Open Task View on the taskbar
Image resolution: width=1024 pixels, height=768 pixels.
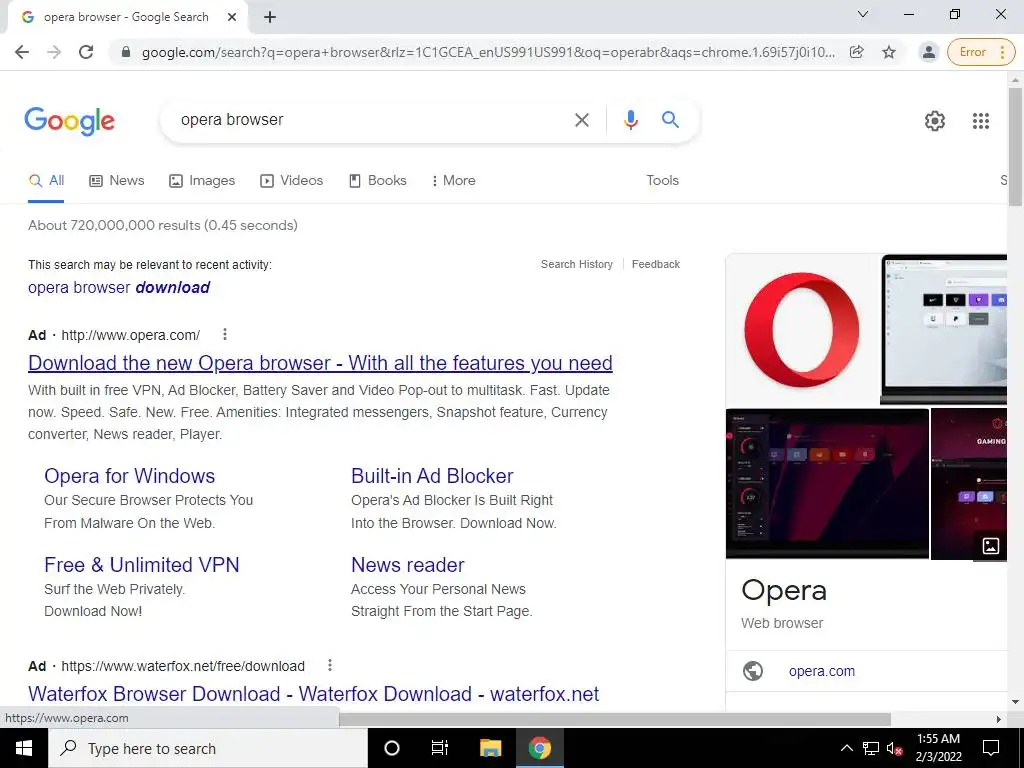440,748
